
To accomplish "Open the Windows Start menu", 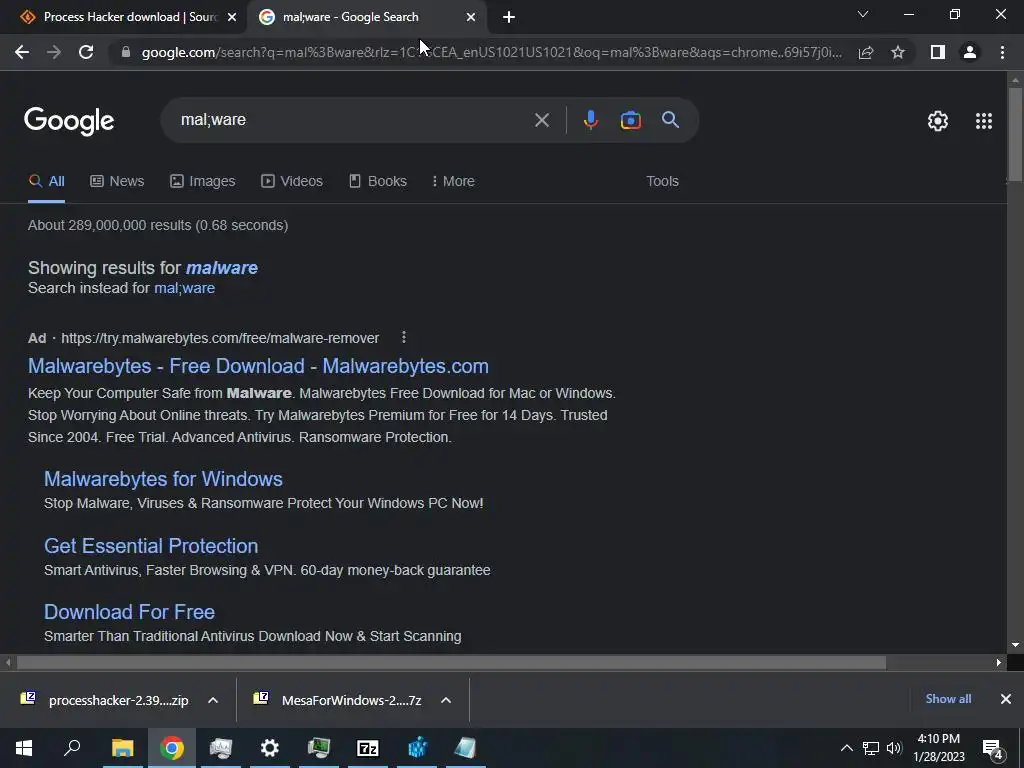I will [24, 748].
